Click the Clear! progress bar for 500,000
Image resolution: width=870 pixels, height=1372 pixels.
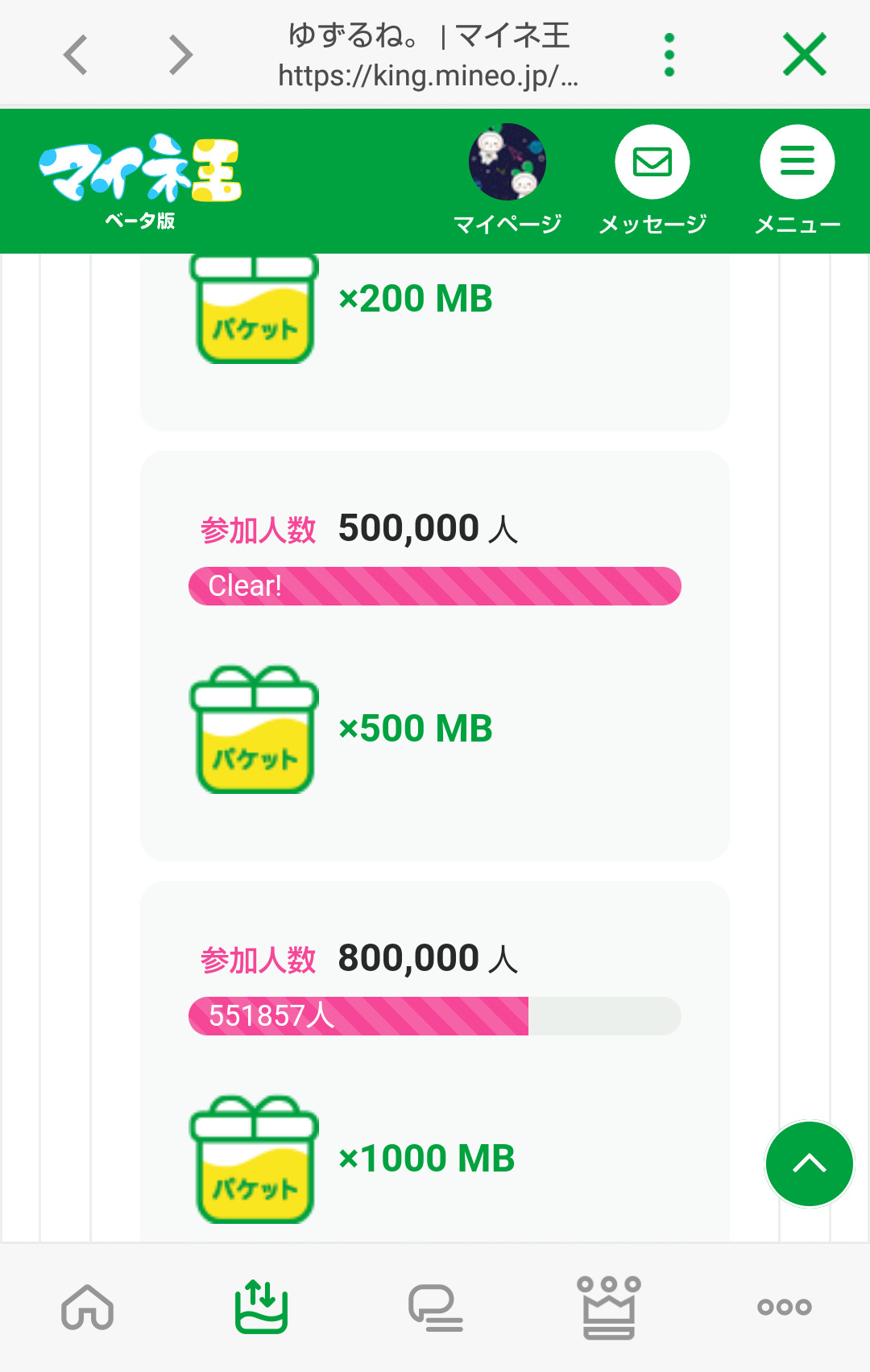click(434, 586)
